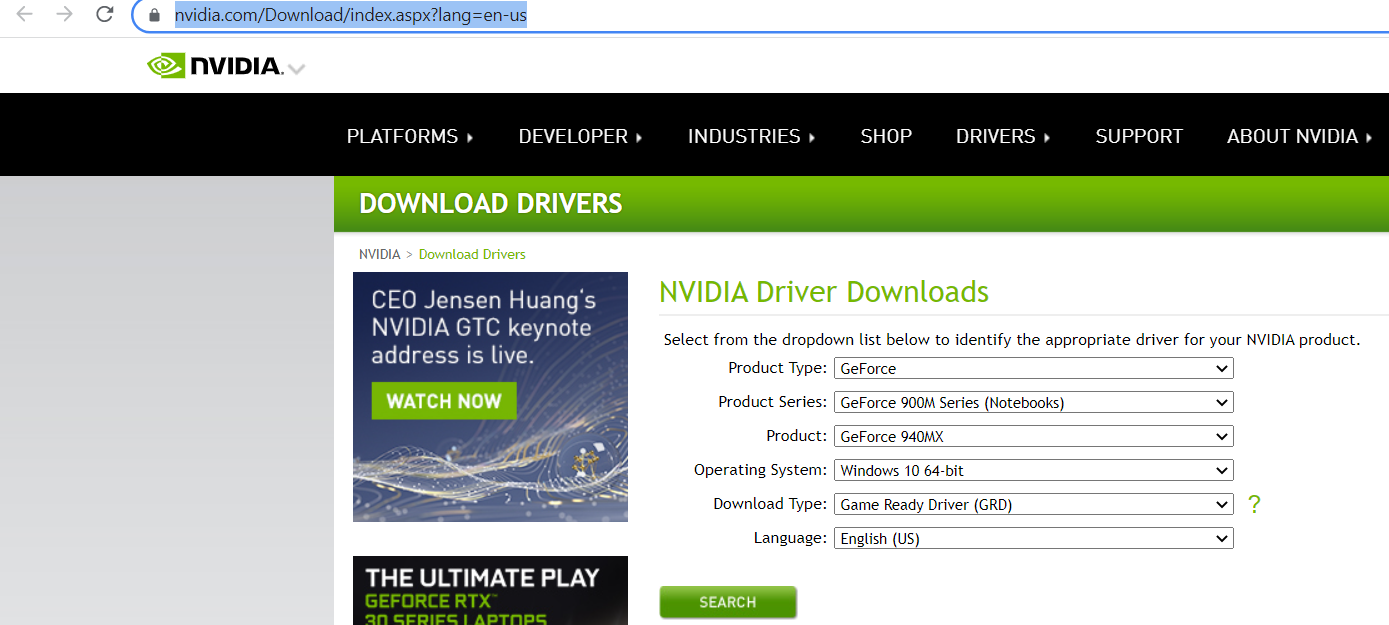Click the WATCH NOW banner button
The width and height of the screenshot is (1389, 625).
click(x=444, y=401)
